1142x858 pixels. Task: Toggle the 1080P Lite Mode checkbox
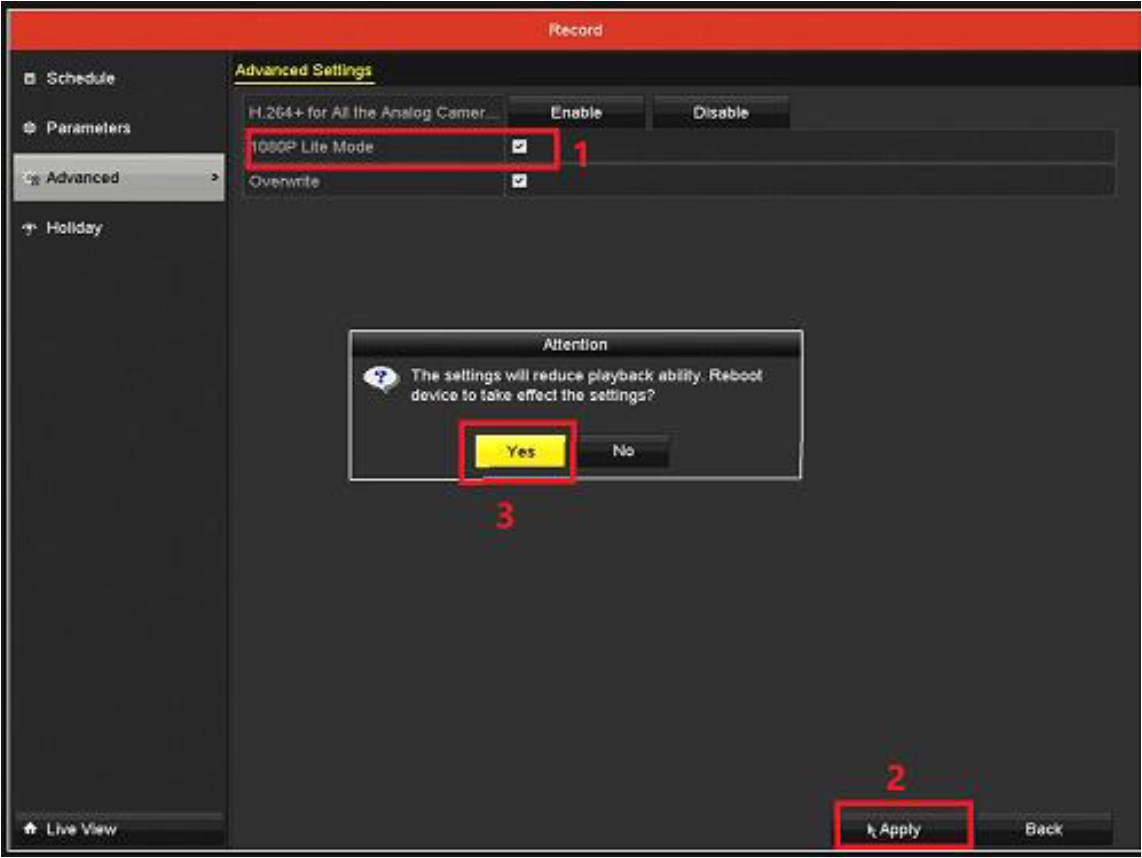[519, 147]
